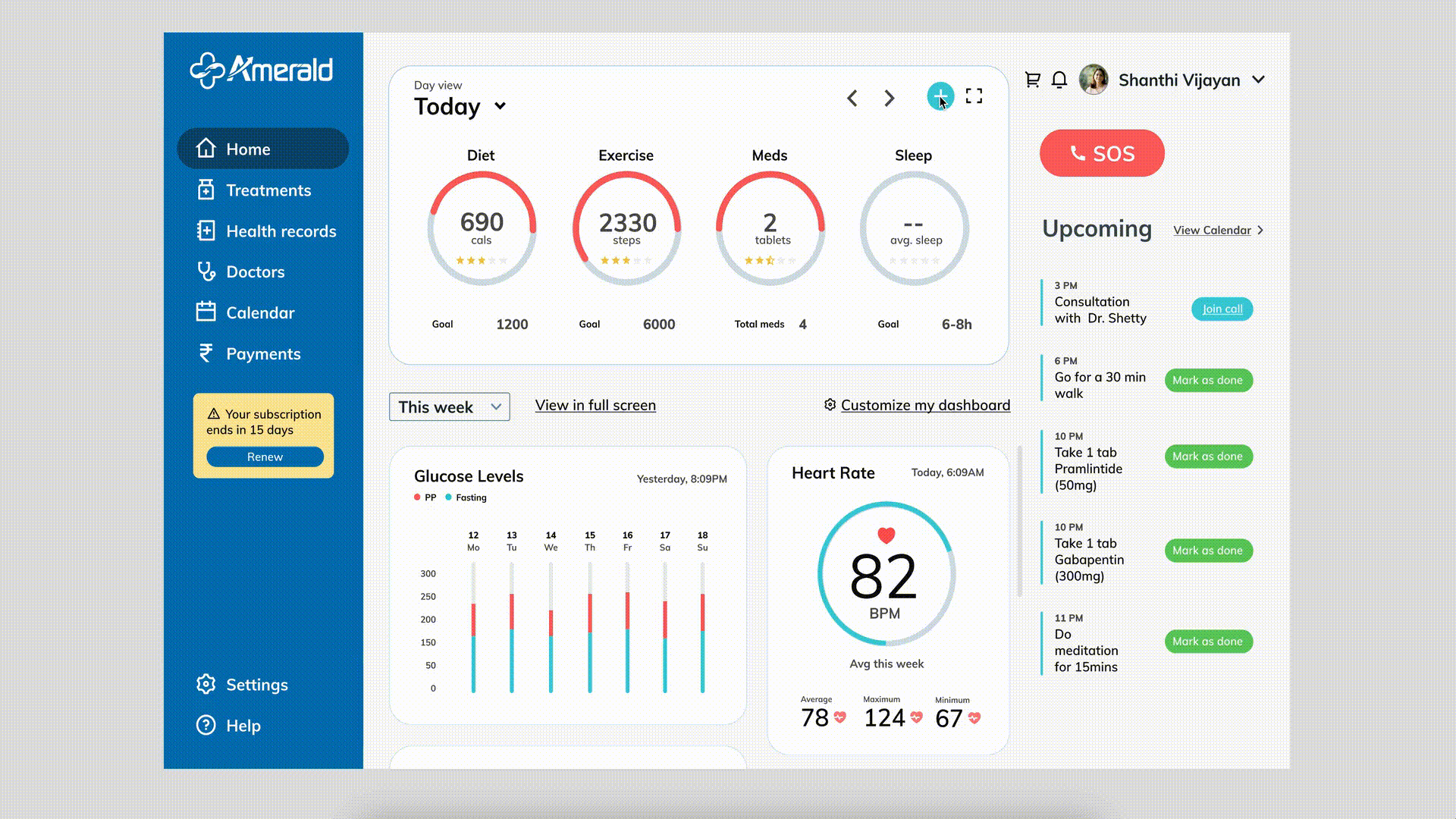Click the Exercise star rating
1456x819 pixels.
pyautogui.click(x=626, y=260)
